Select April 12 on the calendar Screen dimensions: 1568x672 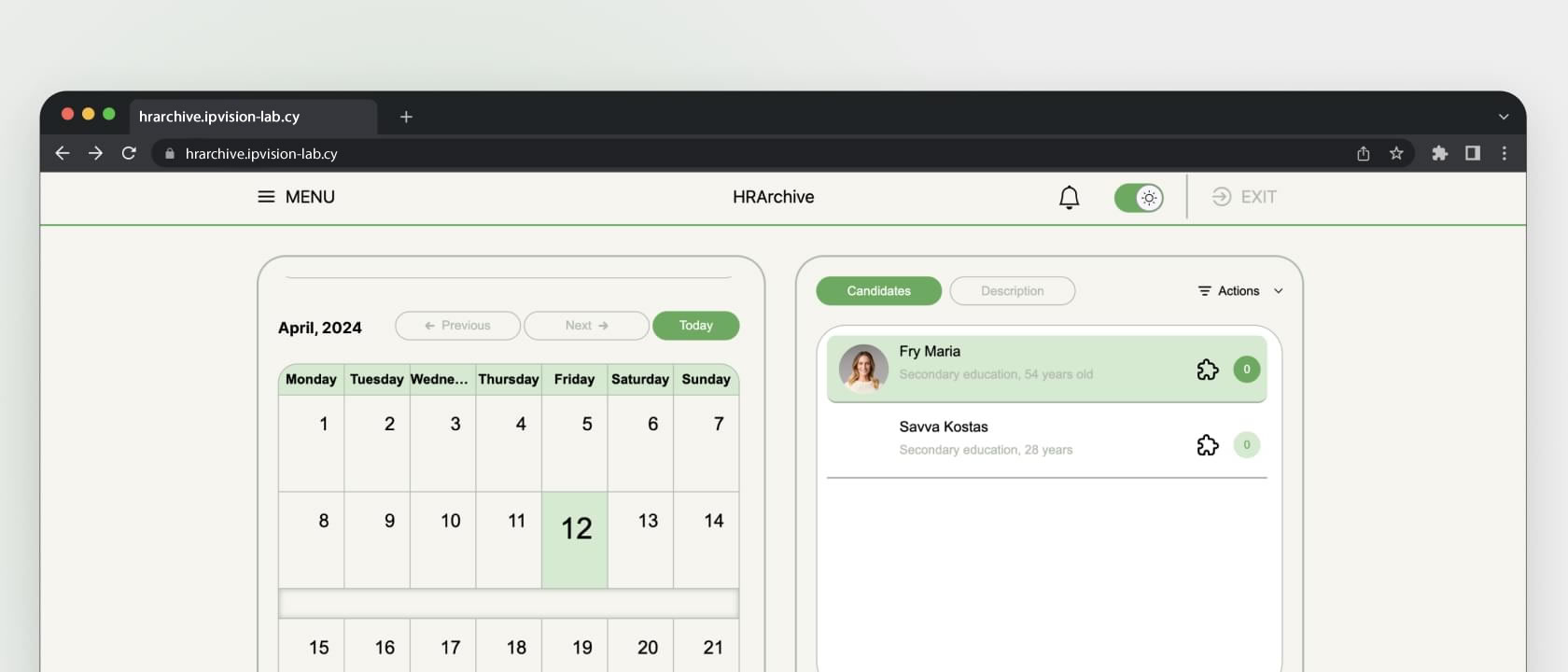[x=575, y=539]
